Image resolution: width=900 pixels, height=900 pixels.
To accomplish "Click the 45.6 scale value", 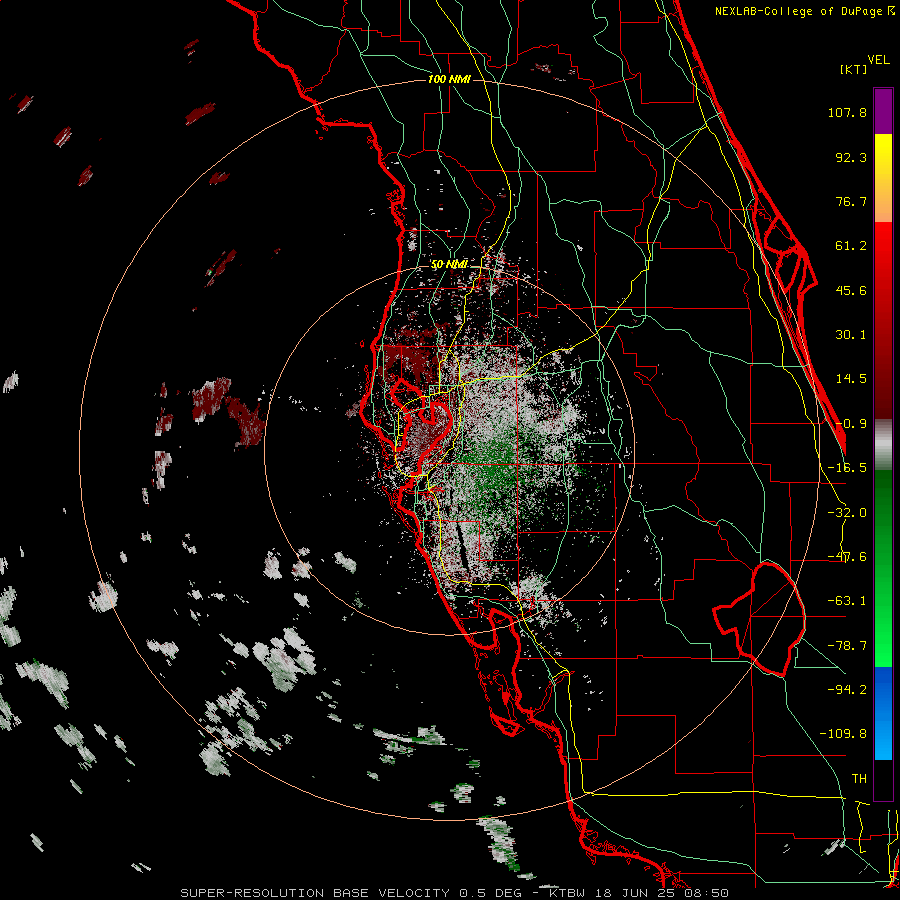I will point(851,290).
